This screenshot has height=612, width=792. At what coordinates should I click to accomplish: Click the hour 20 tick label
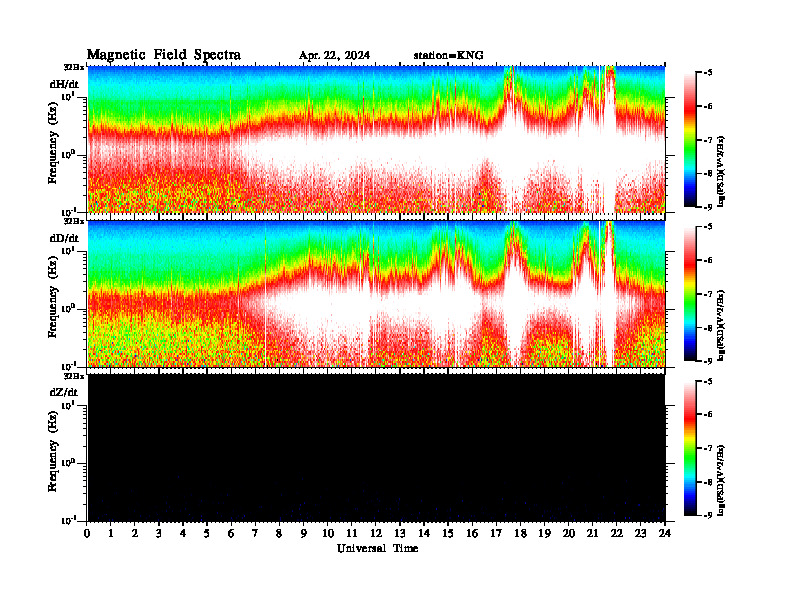coord(569,534)
